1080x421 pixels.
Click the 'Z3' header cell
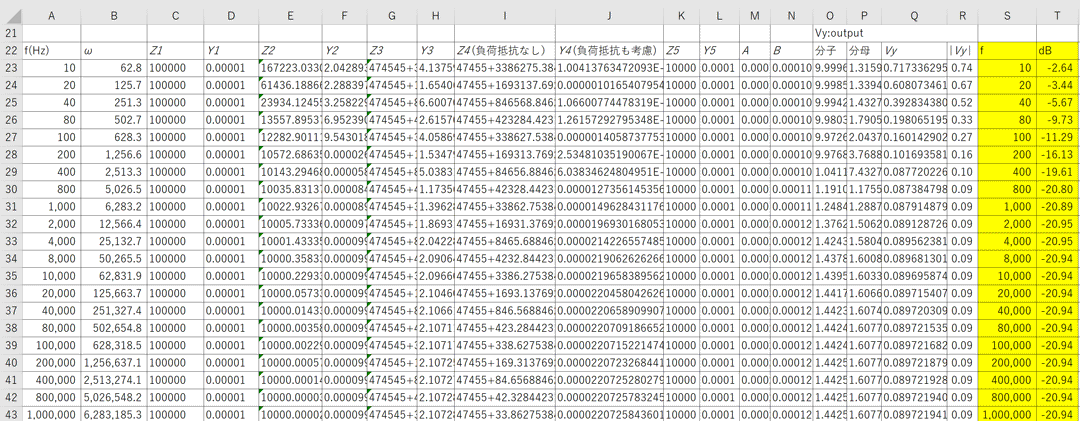(x=392, y=51)
